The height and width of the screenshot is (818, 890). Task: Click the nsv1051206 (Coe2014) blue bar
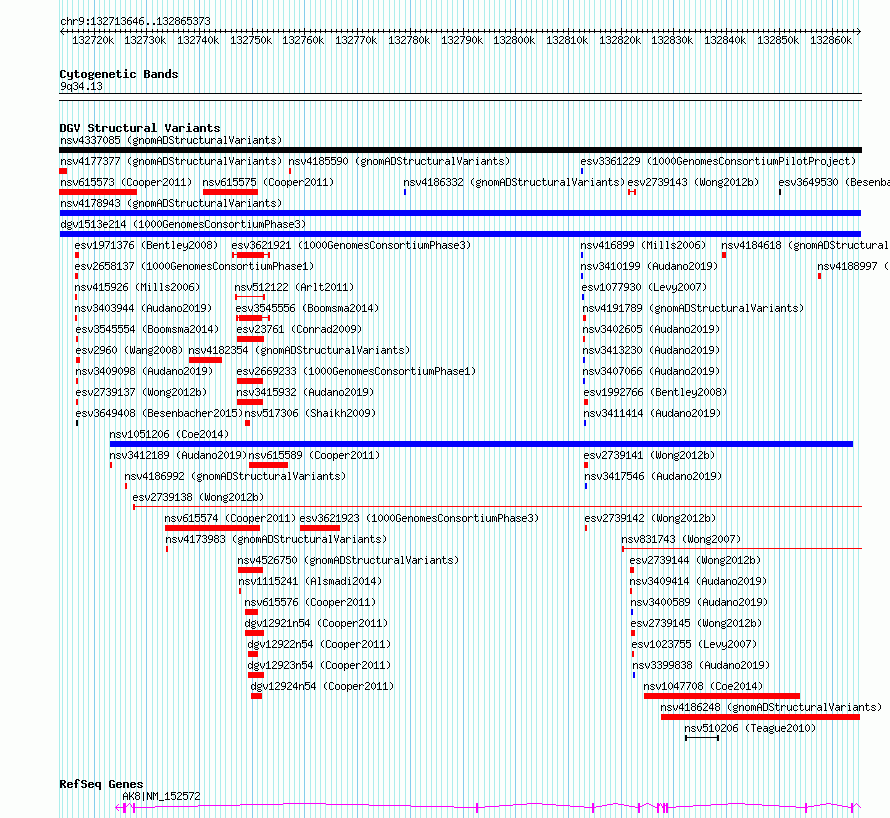click(x=481, y=444)
